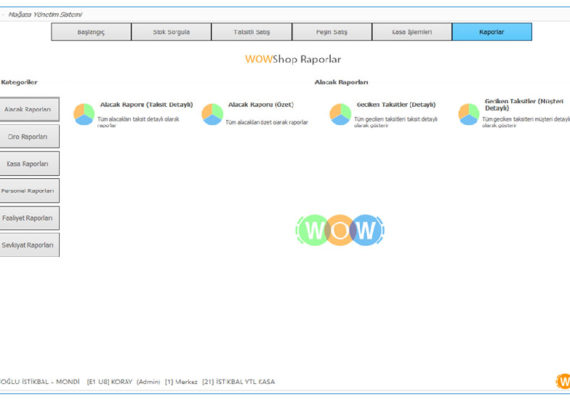Open the Kasa İşlemleri tab

(x=412, y=32)
